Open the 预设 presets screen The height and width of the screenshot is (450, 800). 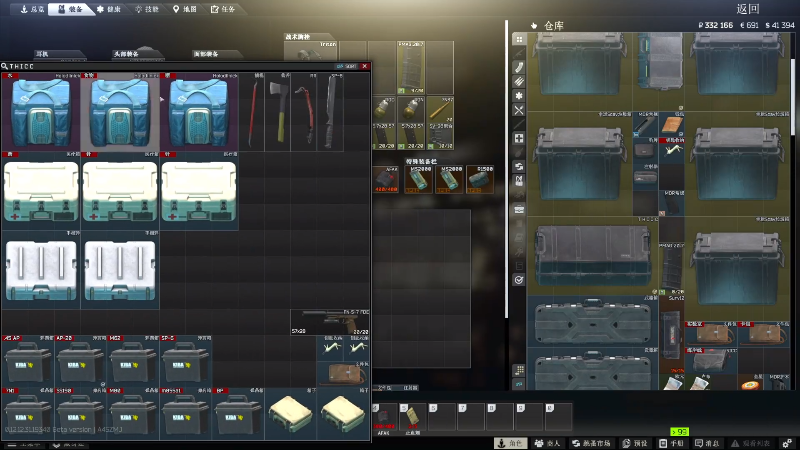(635, 443)
